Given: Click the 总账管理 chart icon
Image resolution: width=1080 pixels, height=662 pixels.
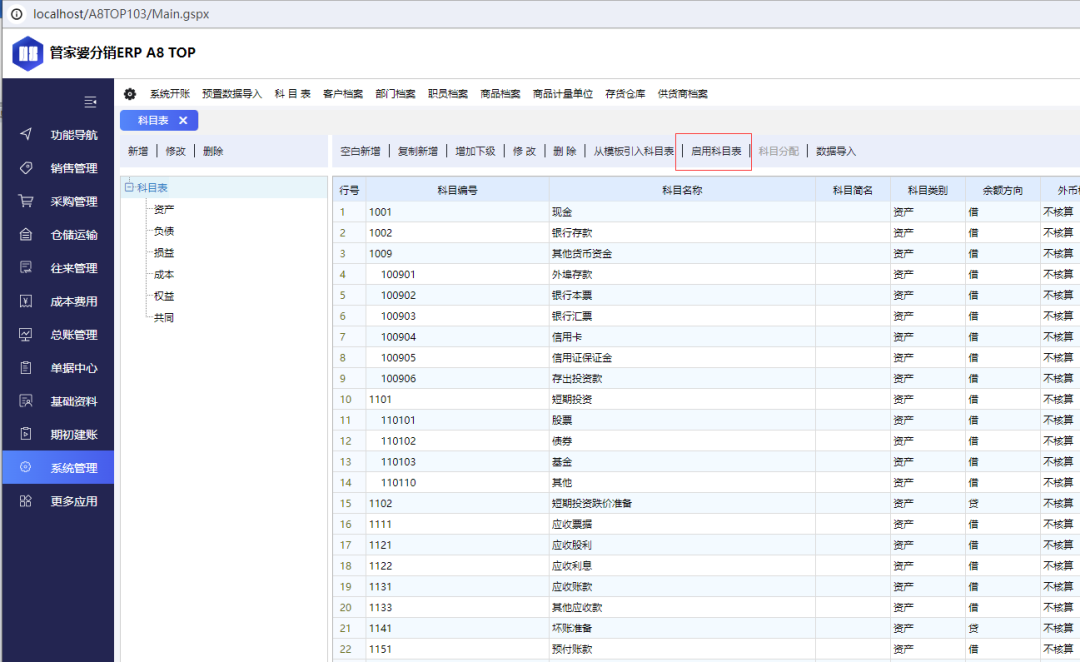Looking at the screenshot, I should pos(26,335).
